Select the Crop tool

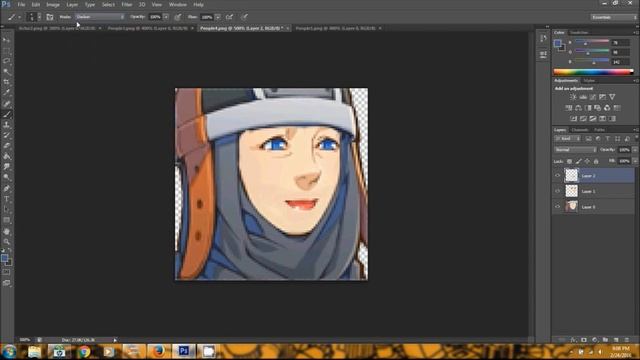click(7, 82)
